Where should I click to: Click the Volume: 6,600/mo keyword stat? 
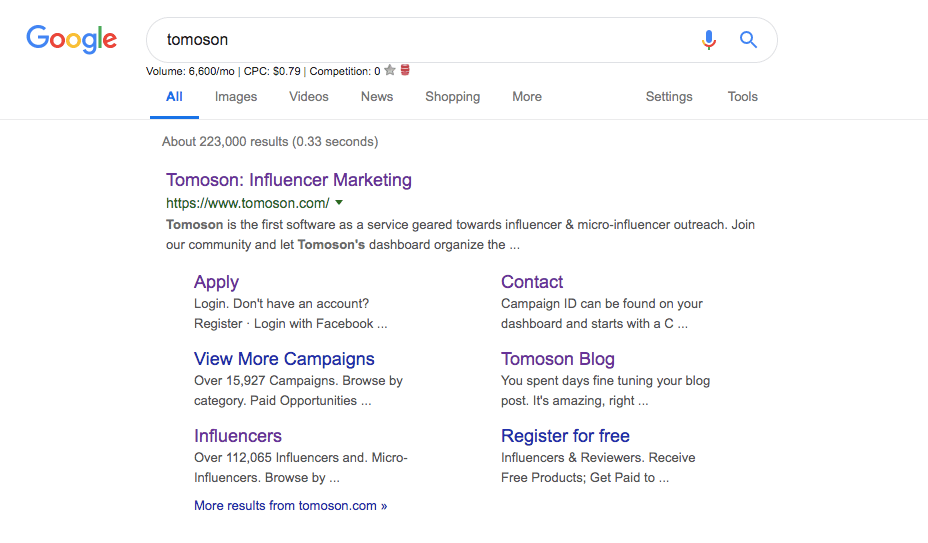click(190, 71)
